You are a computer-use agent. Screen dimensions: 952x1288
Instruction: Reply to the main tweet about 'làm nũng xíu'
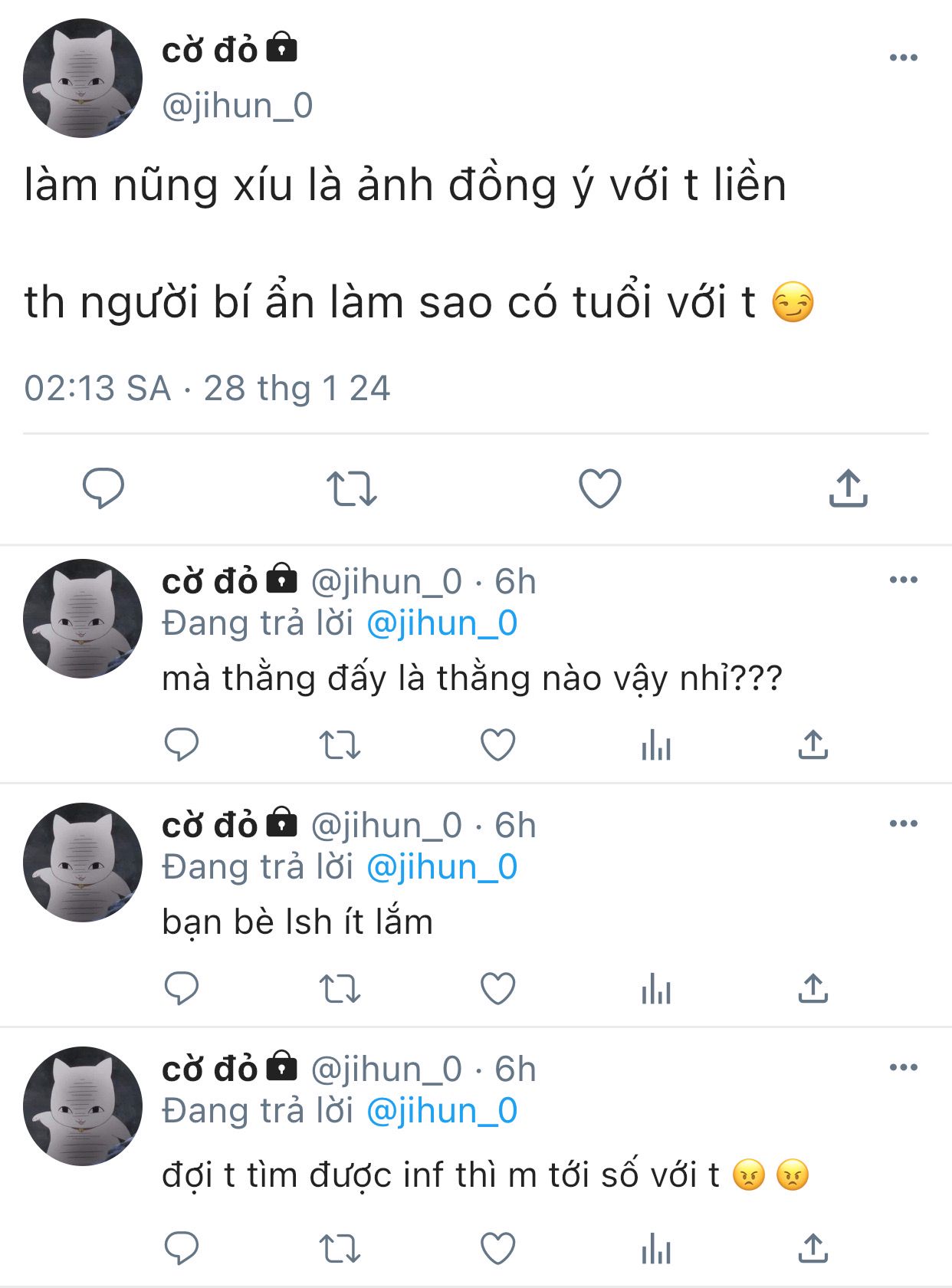103,488
